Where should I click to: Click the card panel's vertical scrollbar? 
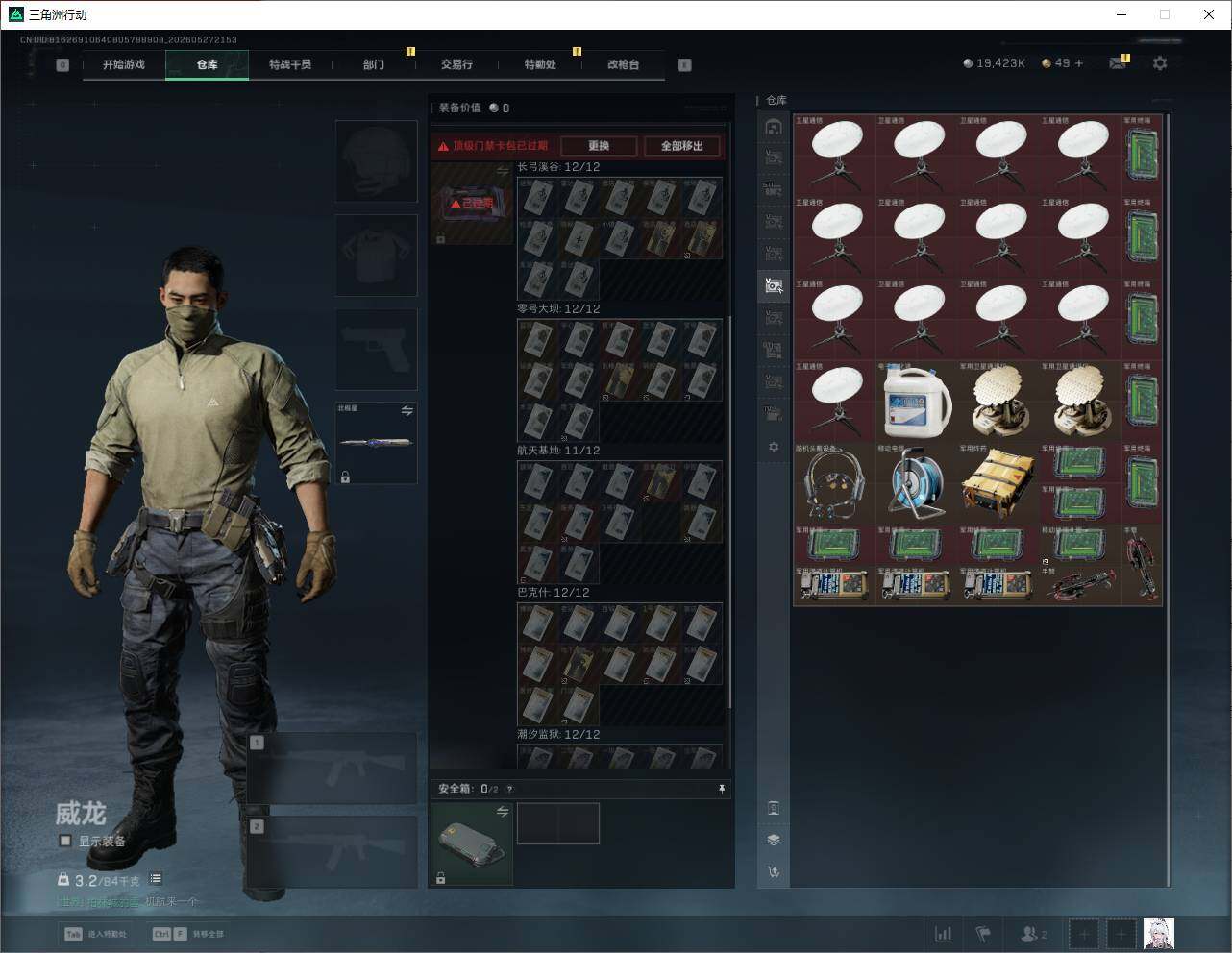pyautogui.click(x=729, y=514)
